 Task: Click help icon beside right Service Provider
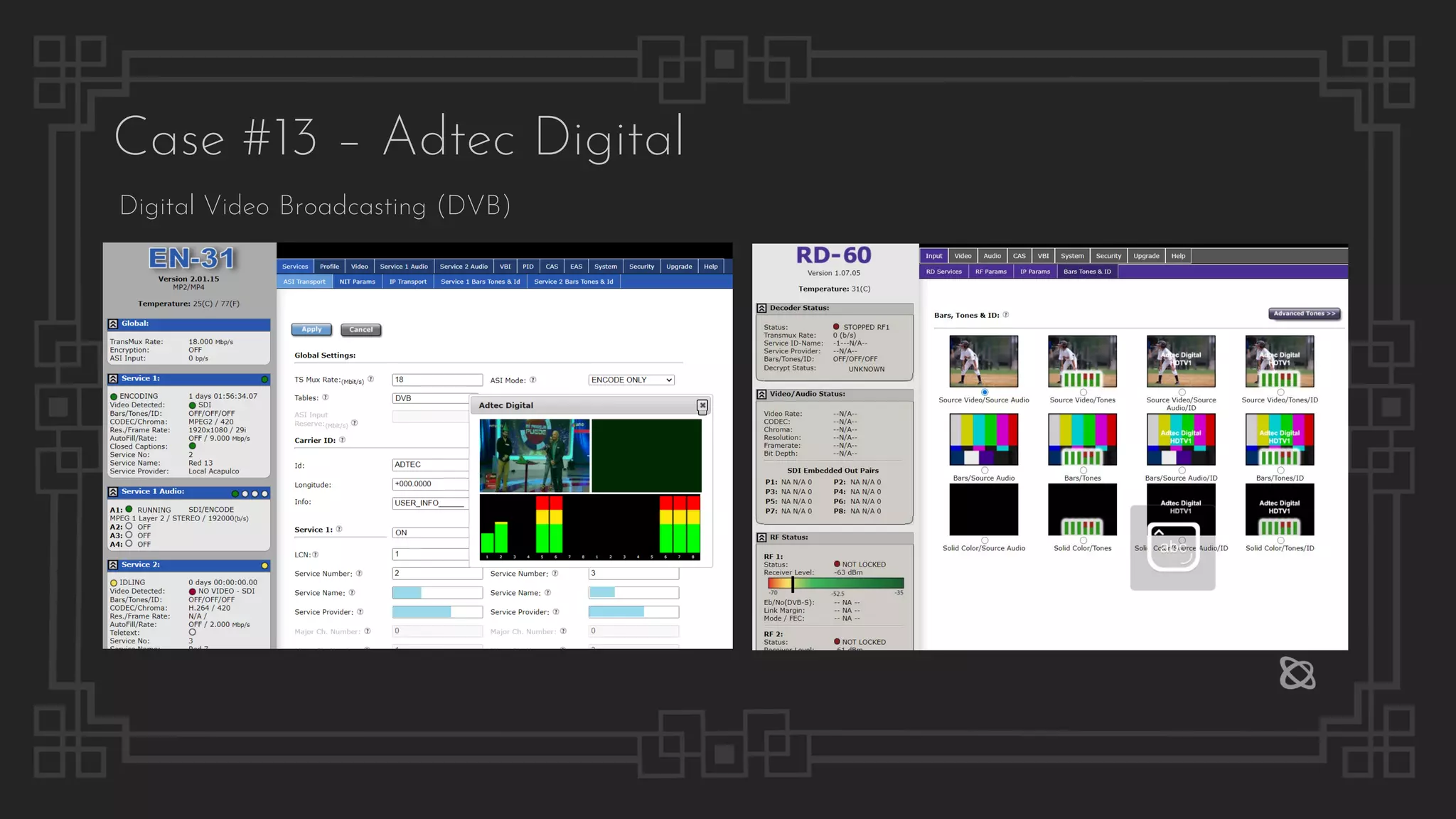coord(556,612)
